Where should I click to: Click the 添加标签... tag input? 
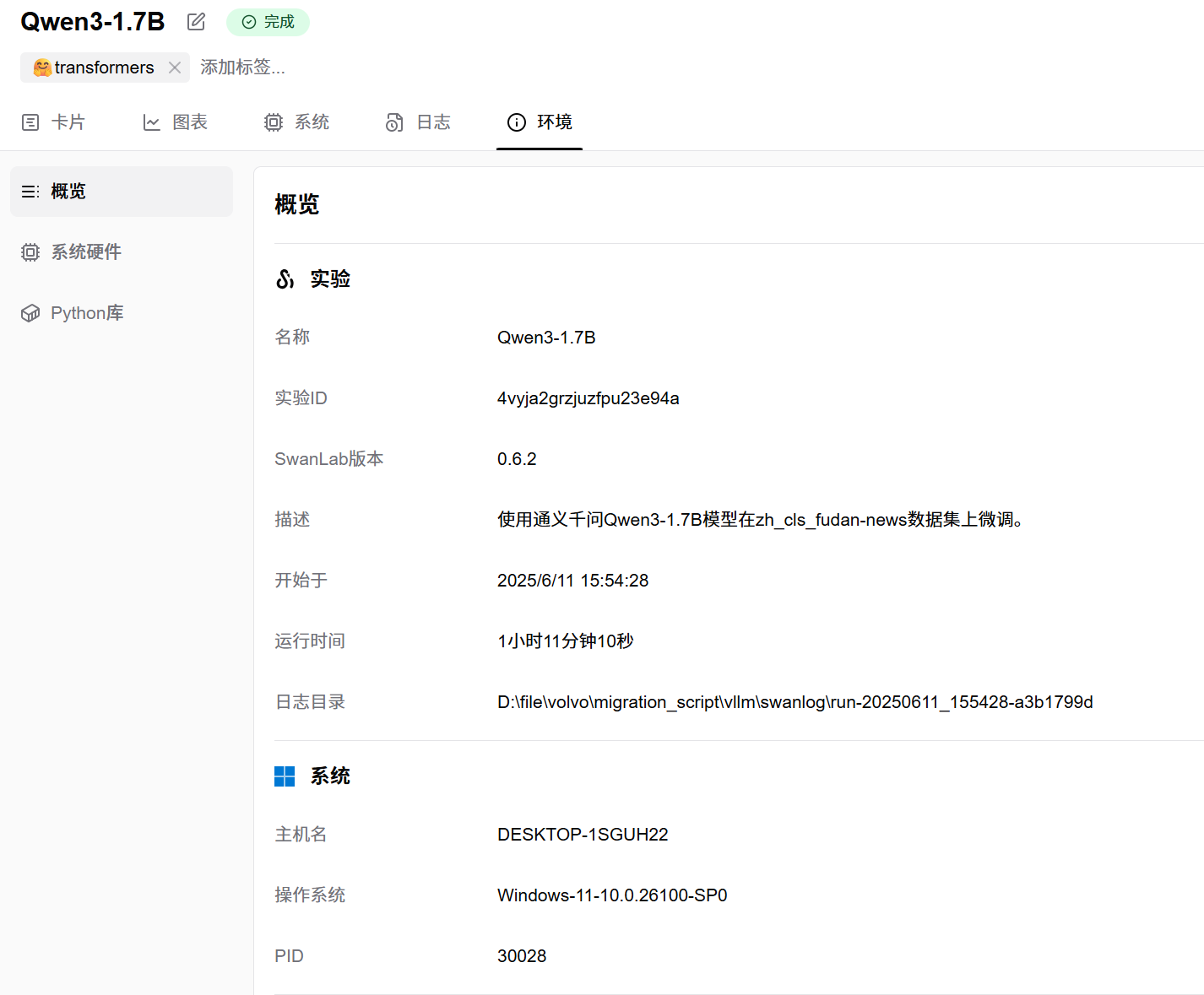coord(242,68)
